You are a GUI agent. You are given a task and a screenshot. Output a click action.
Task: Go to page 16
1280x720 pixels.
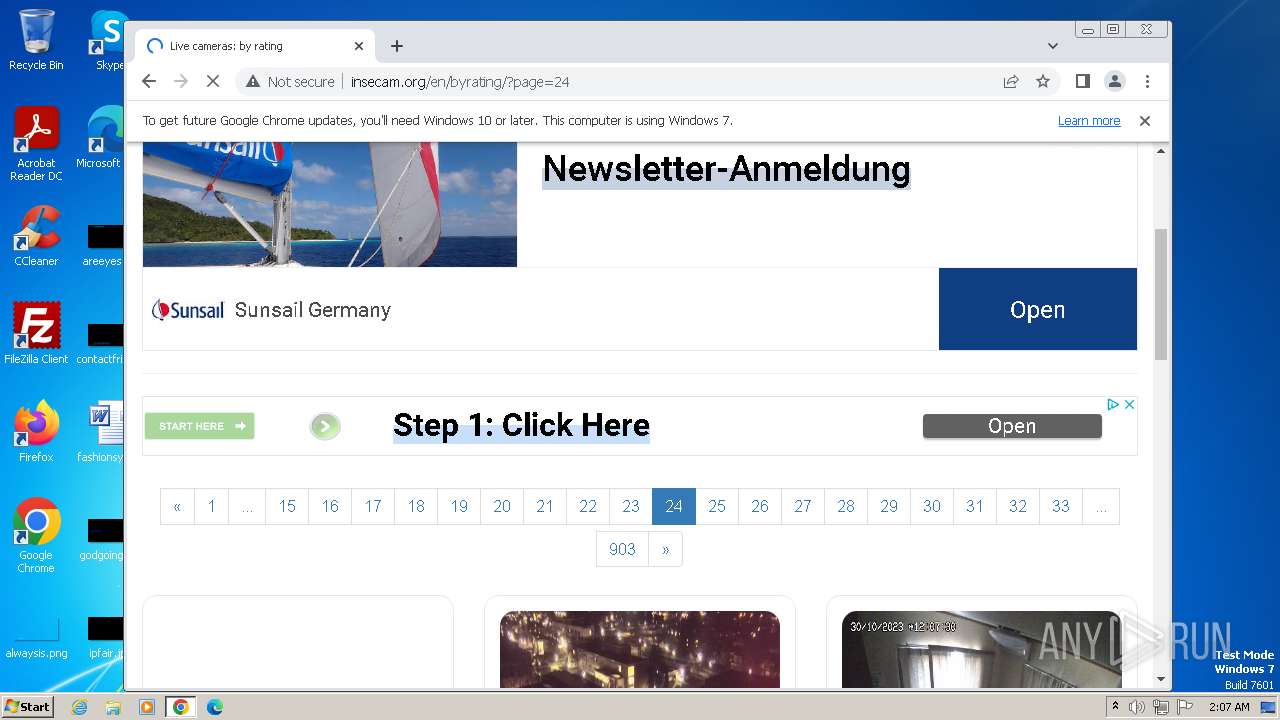click(330, 506)
